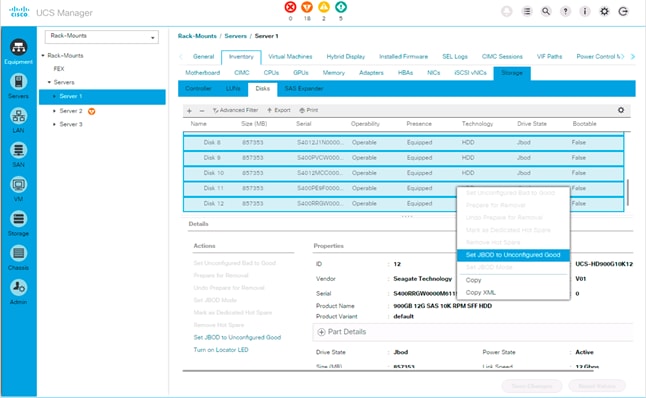Viewport: 646px width, 398px height.
Task: Open the SEL Logs tab
Action: click(455, 57)
